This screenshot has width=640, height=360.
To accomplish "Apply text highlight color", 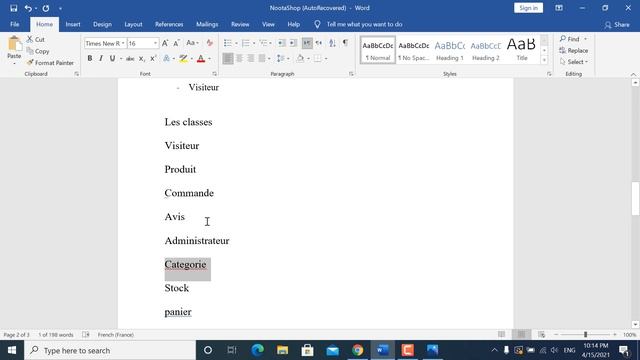I will point(183,58).
